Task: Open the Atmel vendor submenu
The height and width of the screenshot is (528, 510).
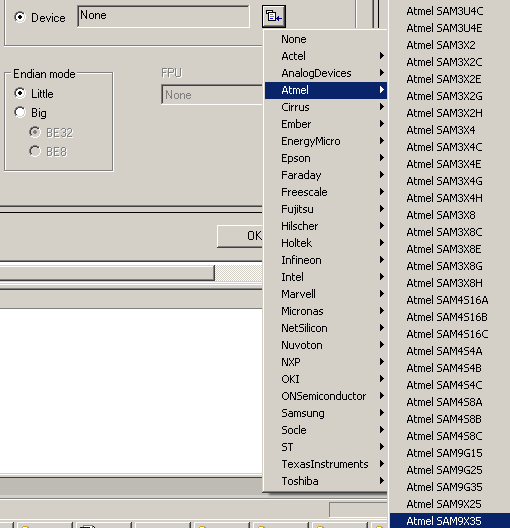Action: click(x=326, y=90)
